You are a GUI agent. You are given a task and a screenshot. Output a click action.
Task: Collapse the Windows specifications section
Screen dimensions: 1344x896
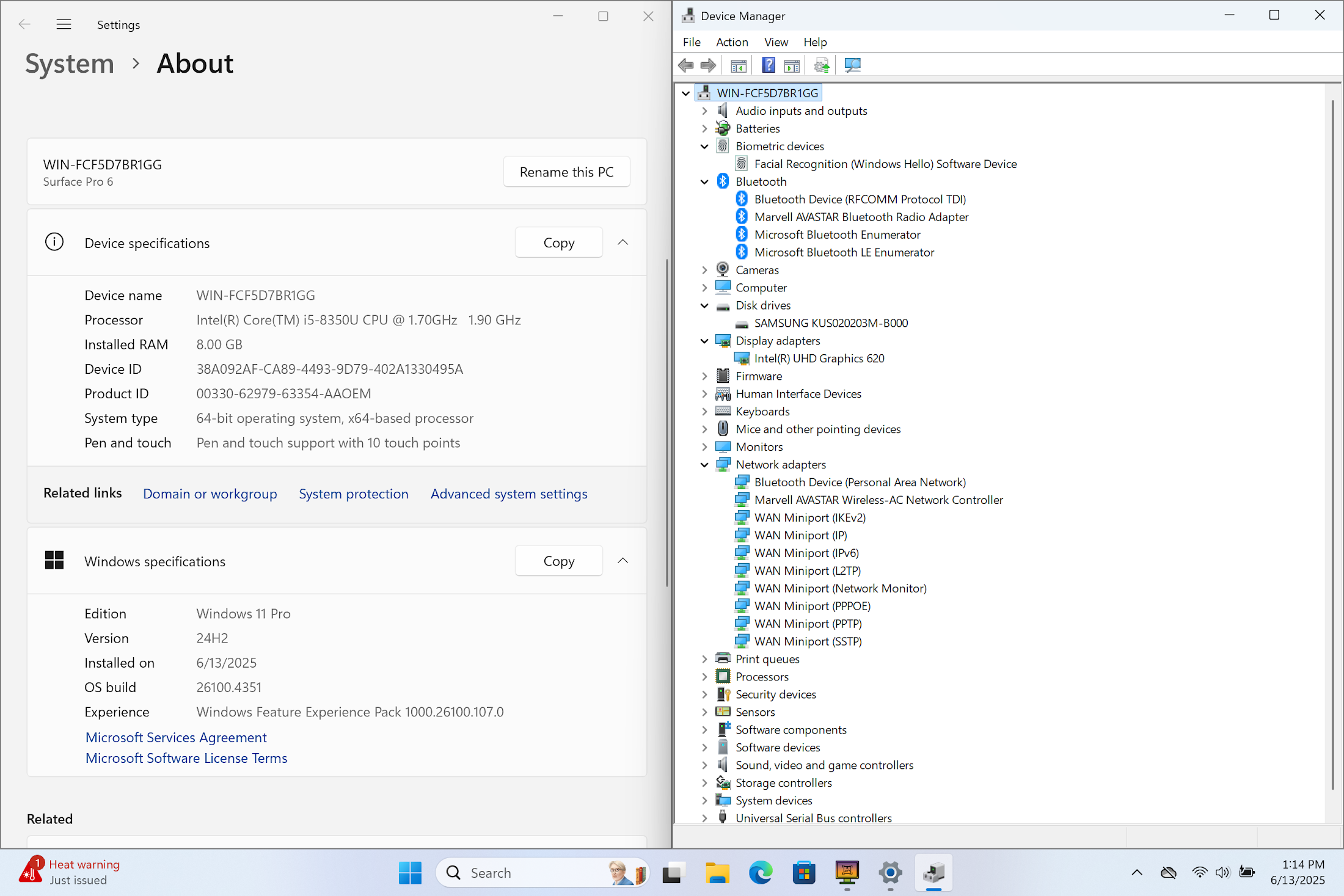tap(623, 561)
